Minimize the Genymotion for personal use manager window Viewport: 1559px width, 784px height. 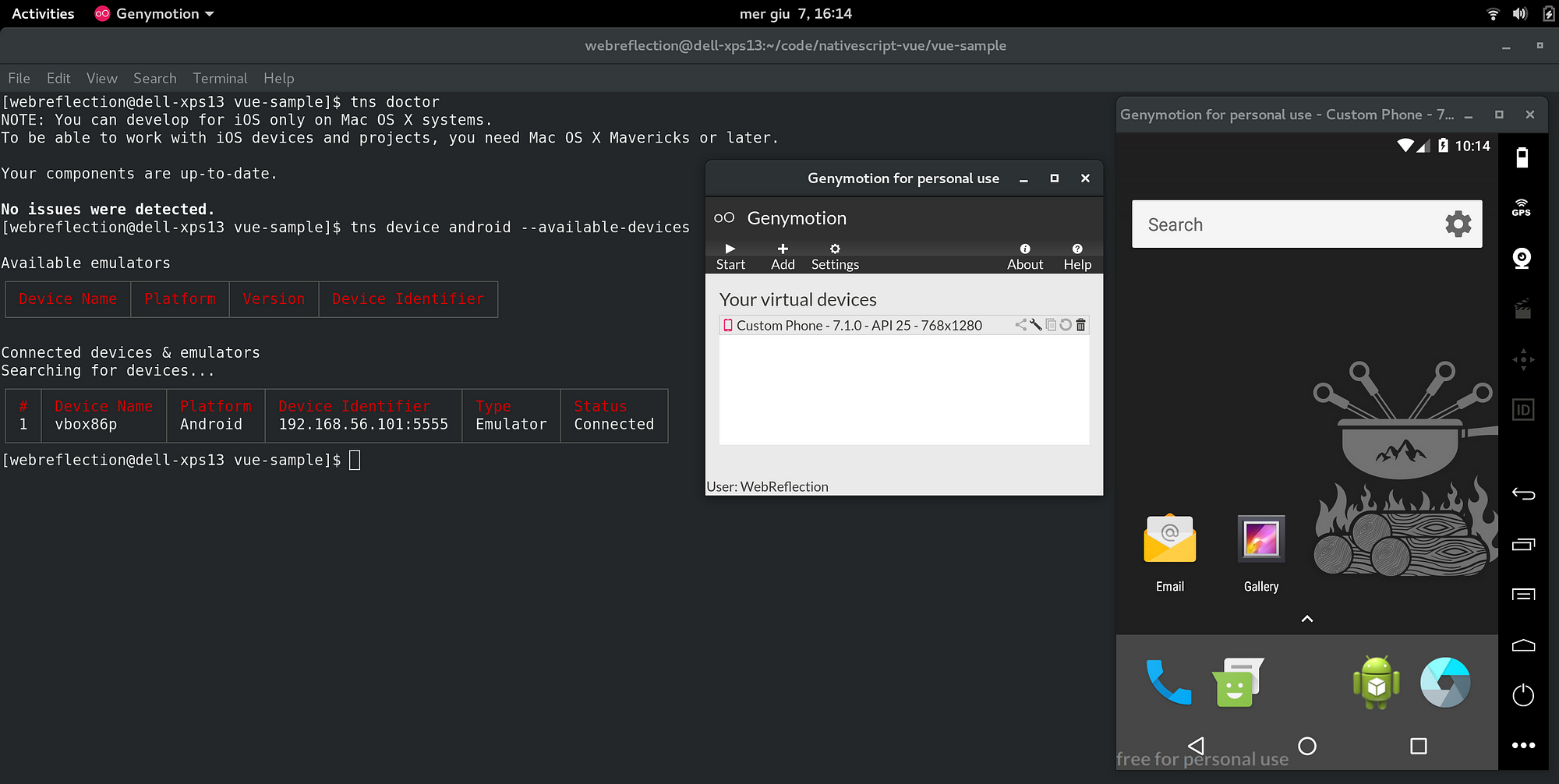(x=1023, y=178)
